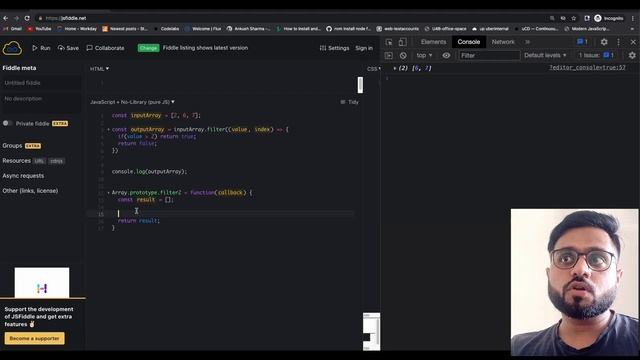The width and height of the screenshot is (640, 360).
Task: Switch to the Console tab
Action: [x=469, y=42]
